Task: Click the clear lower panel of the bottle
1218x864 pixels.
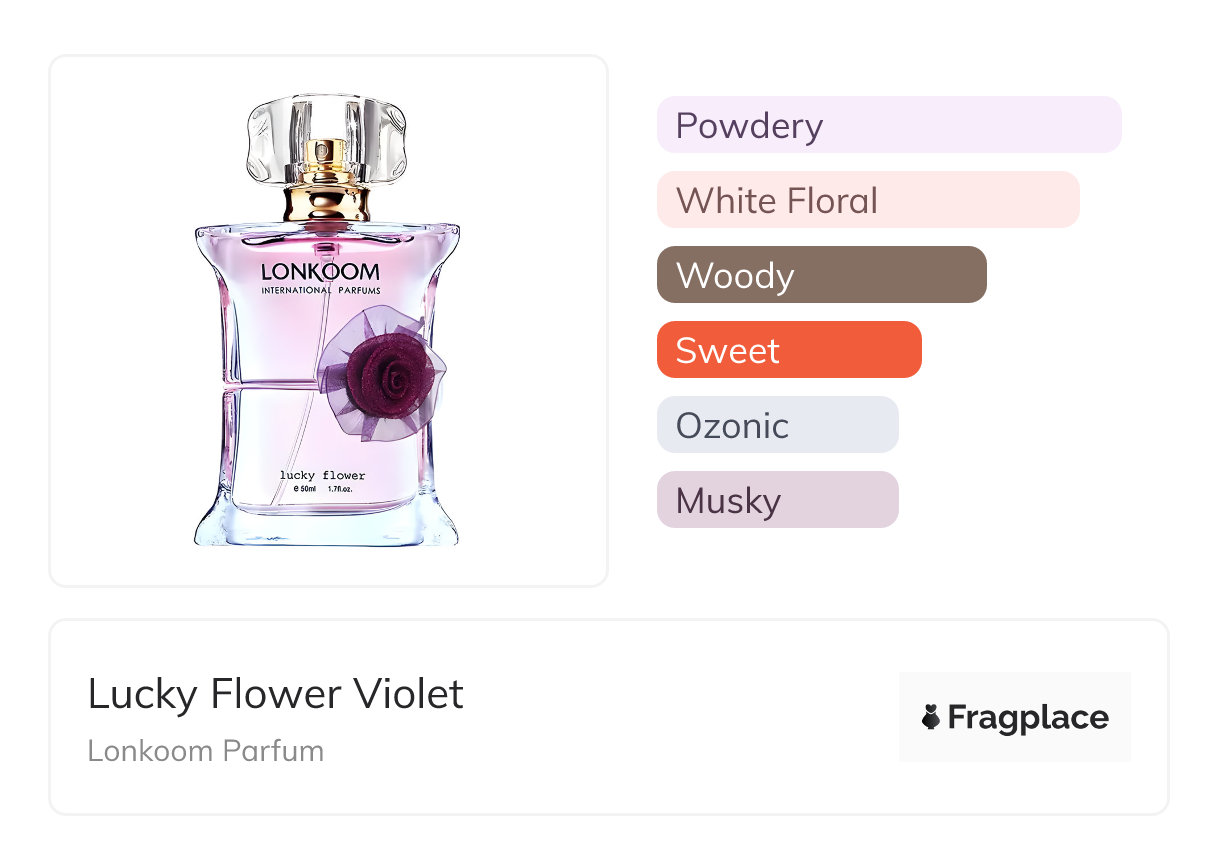Action: click(280, 430)
